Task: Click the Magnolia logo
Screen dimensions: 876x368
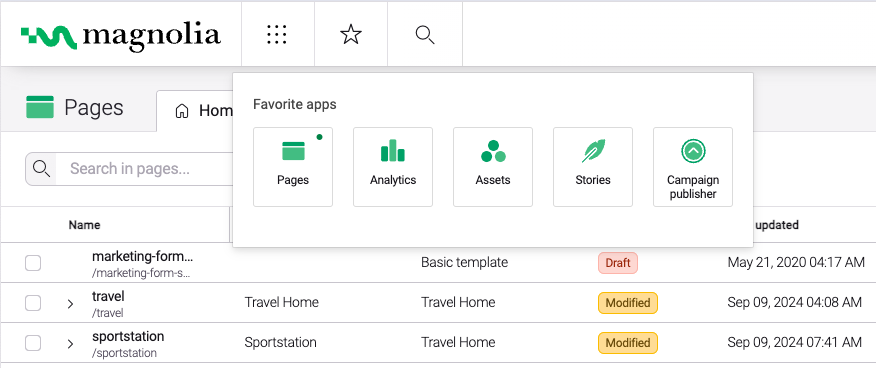Action: (x=121, y=36)
